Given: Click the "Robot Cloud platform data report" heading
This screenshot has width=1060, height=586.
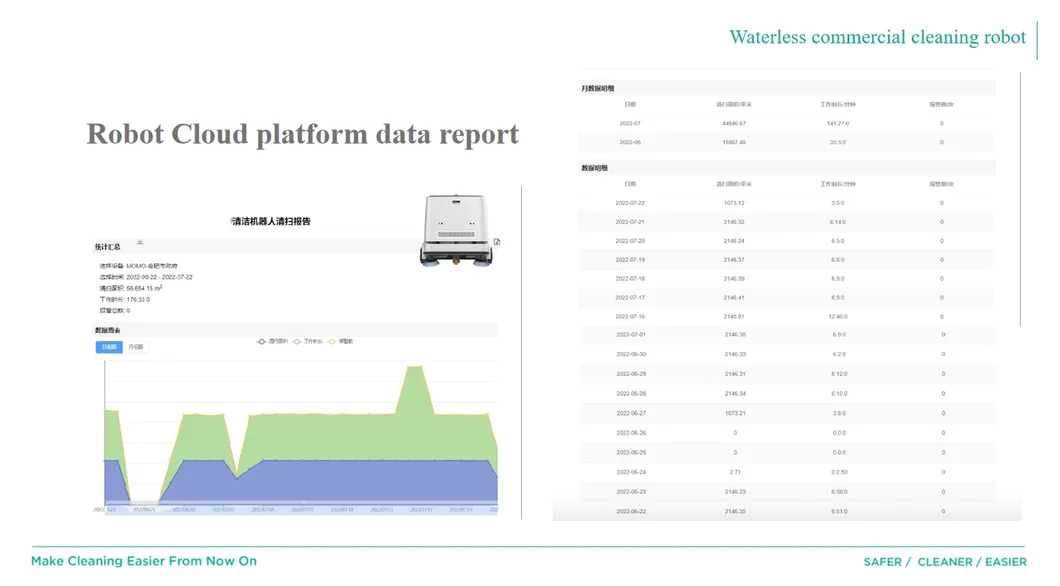Looking at the screenshot, I should [x=302, y=134].
